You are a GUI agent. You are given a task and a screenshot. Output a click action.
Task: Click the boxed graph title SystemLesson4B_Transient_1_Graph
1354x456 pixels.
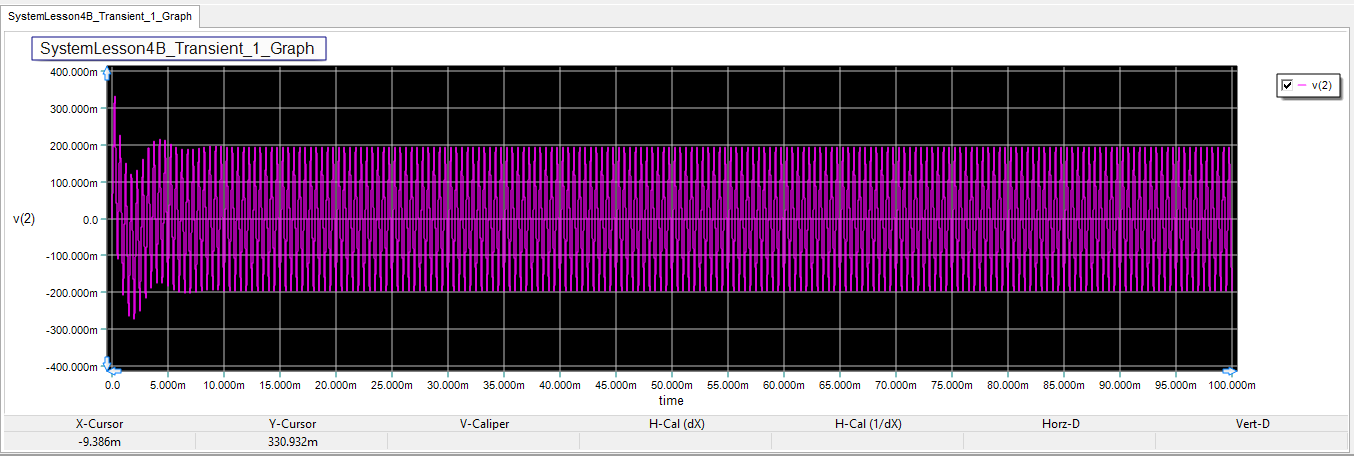point(177,48)
